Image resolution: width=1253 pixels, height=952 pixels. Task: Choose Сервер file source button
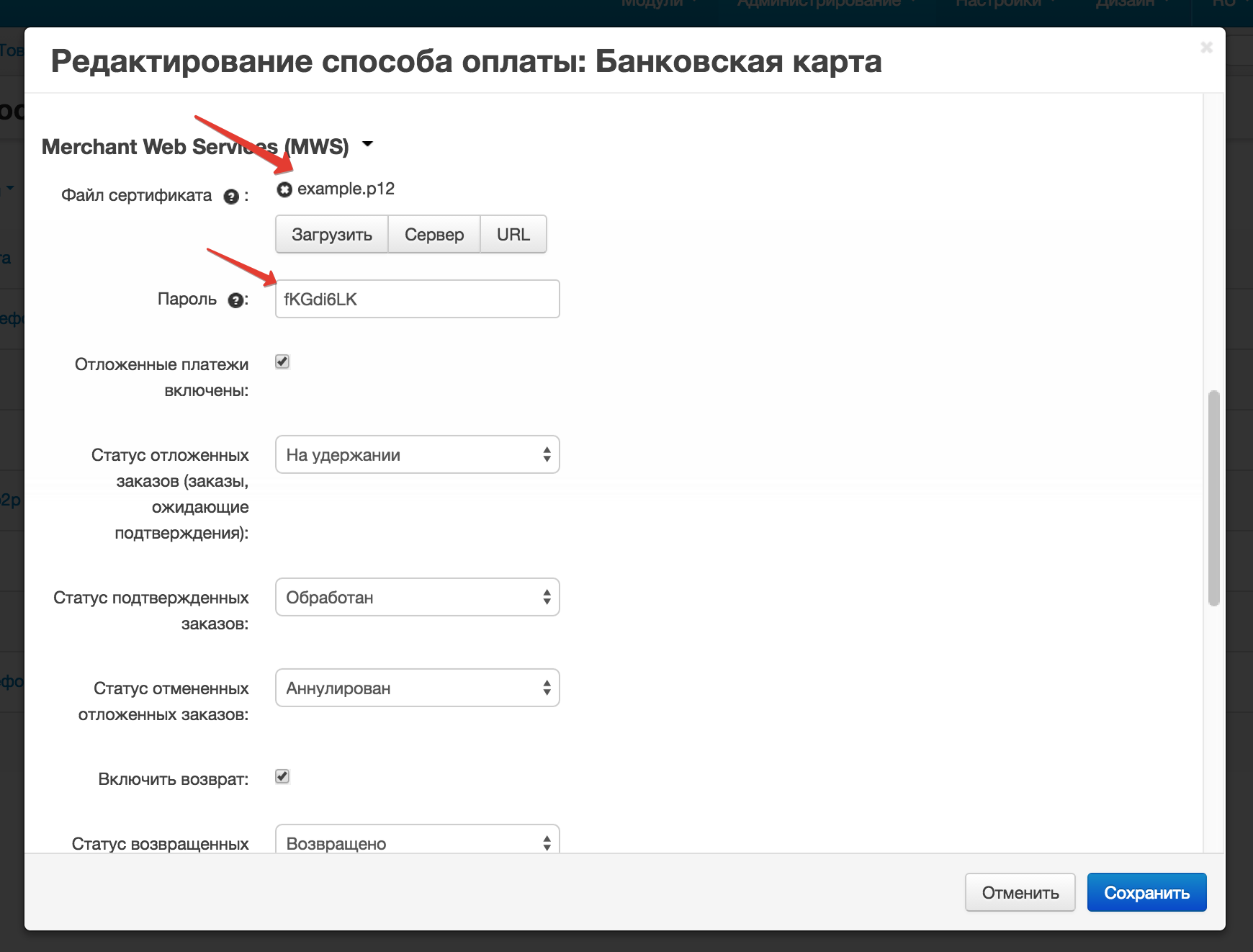(434, 234)
